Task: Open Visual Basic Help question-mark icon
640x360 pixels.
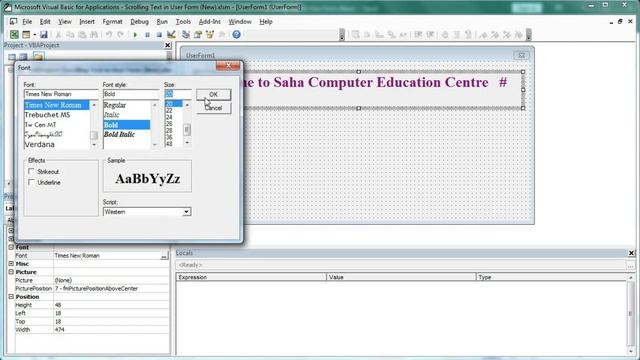Action: coord(236,35)
